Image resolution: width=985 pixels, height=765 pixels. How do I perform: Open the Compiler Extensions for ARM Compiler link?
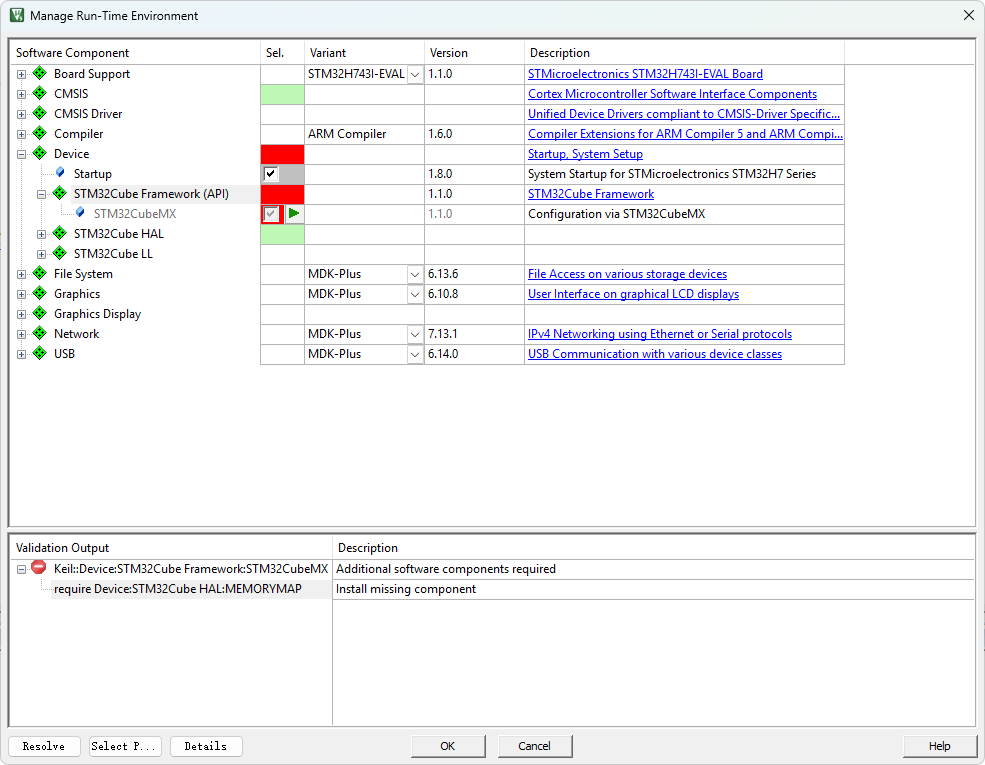click(x=685, y=134)
